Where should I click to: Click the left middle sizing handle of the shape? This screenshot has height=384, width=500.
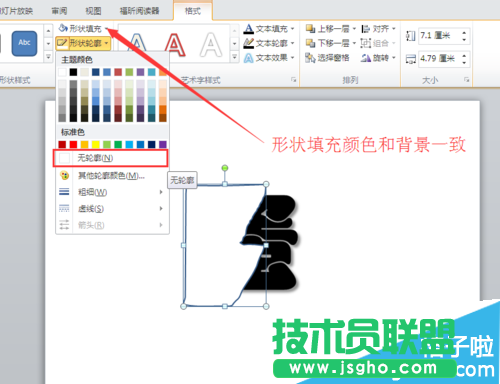183,245
